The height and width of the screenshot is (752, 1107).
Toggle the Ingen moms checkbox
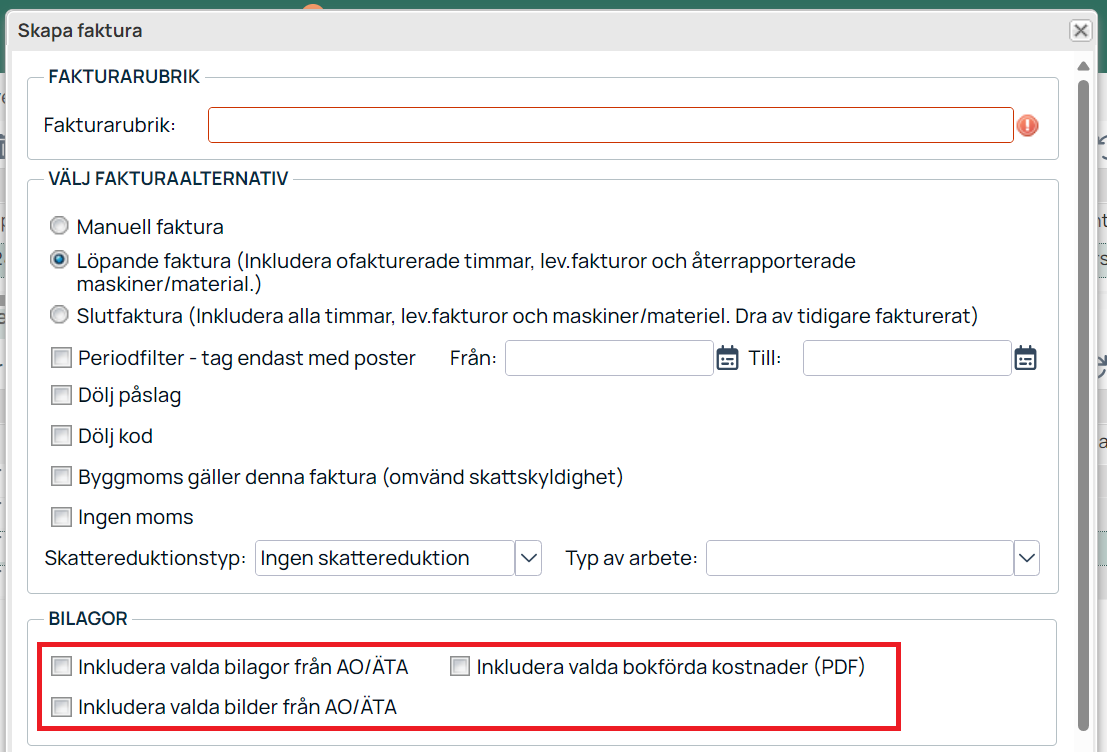62,518
